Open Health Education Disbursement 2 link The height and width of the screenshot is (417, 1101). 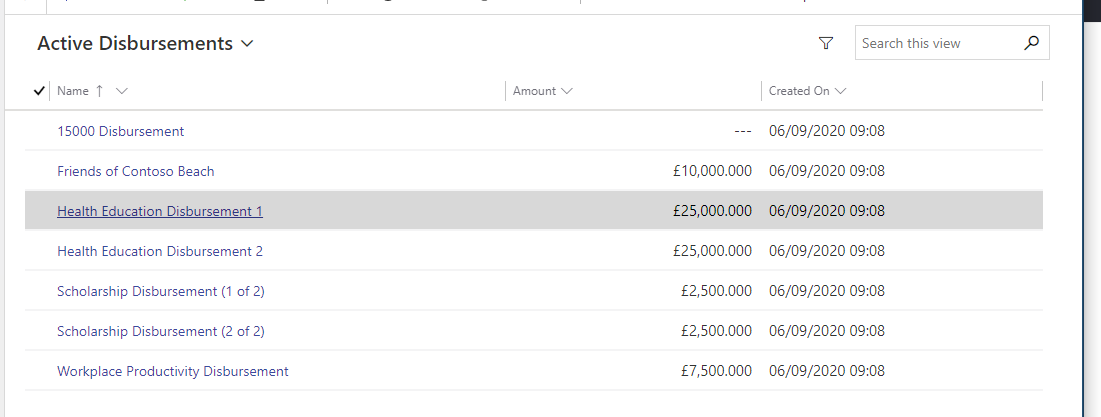click(160, 251)
